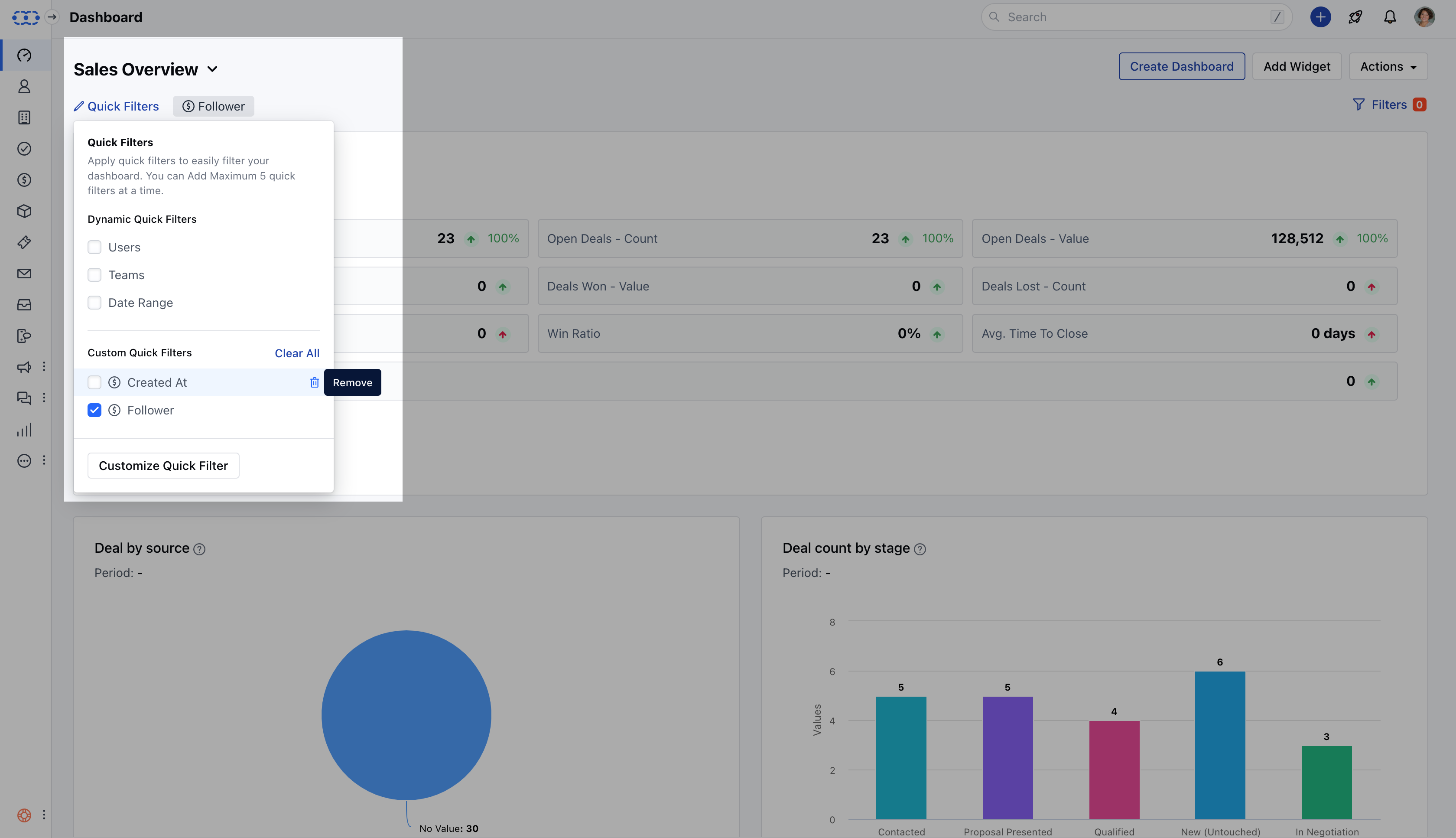Open the Analytics bar chart icon in sidebar

(x=24, y=430)
